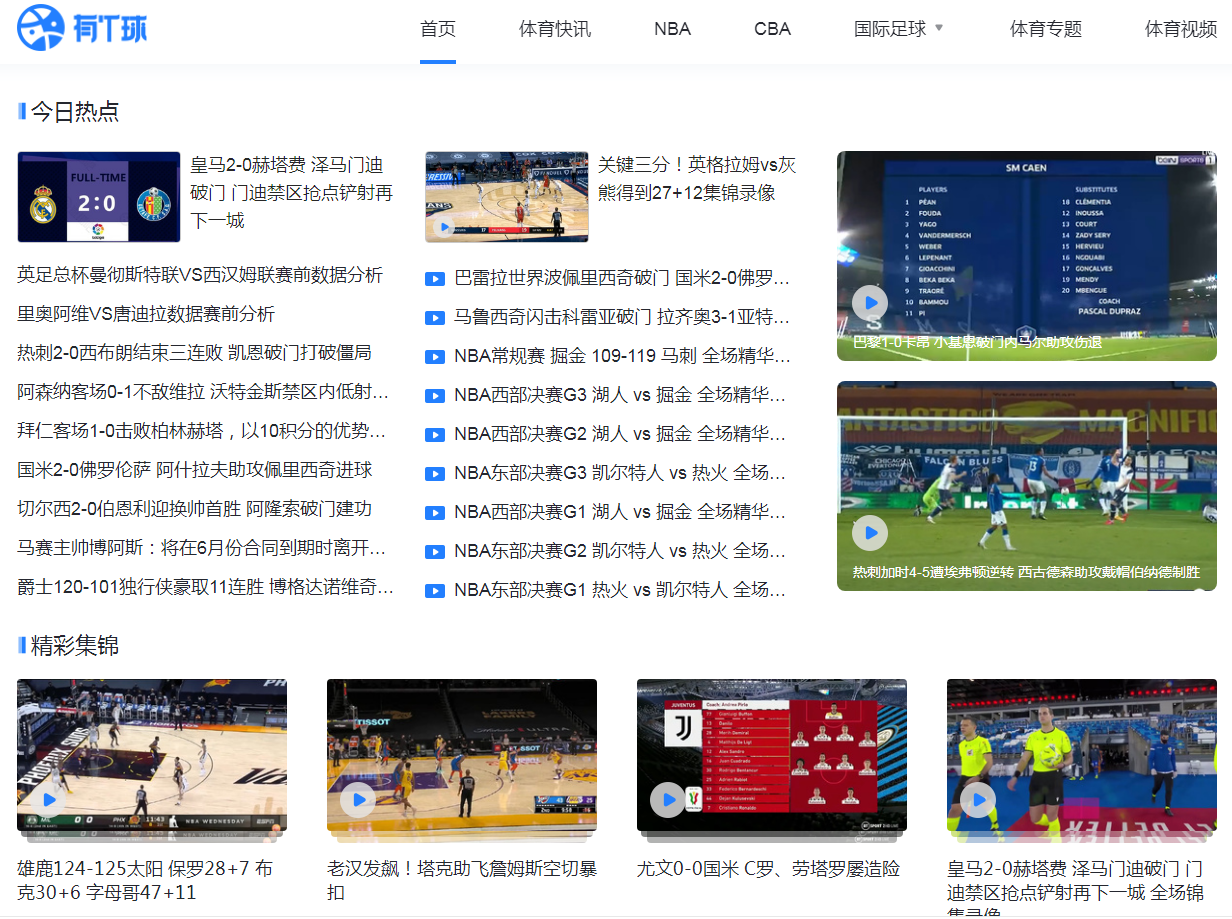
Task: Open NBA常规赛 掘金 109-119 马刺 全场精华 link
Action: click(622, 356)
